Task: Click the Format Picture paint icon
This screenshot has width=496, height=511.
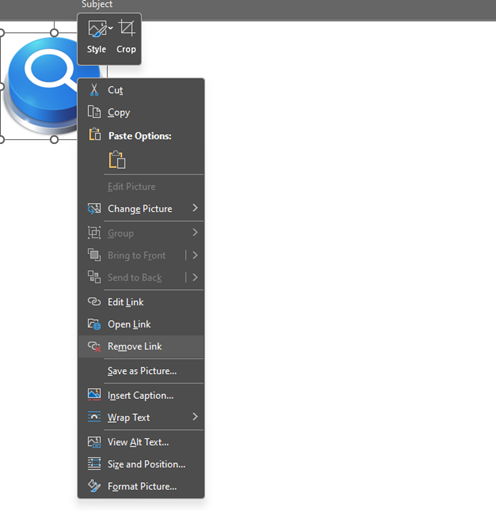Action: 94,486
